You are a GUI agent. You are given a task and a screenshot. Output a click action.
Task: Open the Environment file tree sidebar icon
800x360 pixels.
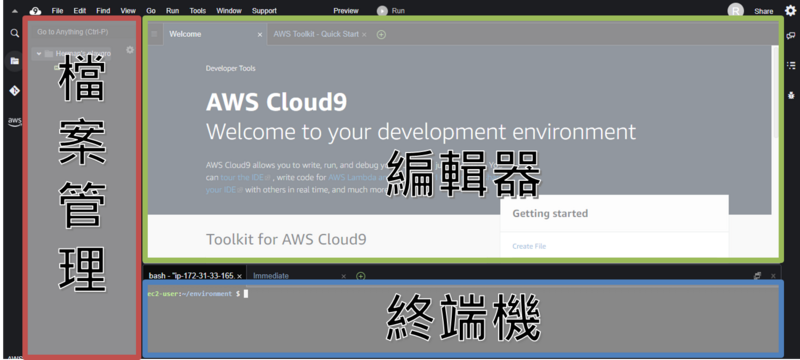[15, 61]
